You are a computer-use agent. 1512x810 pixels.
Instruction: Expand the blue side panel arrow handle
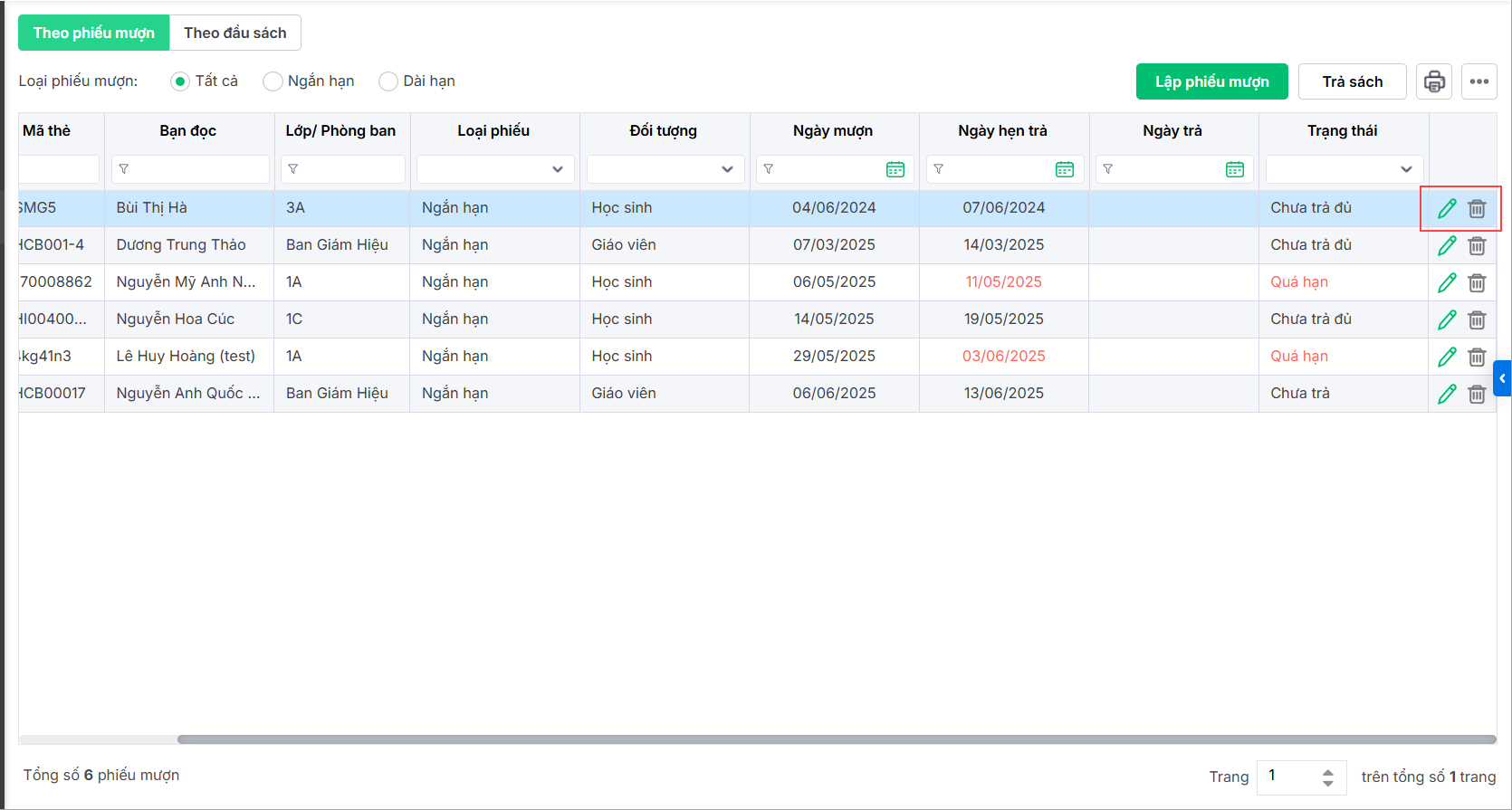[x=1503, y=378]
